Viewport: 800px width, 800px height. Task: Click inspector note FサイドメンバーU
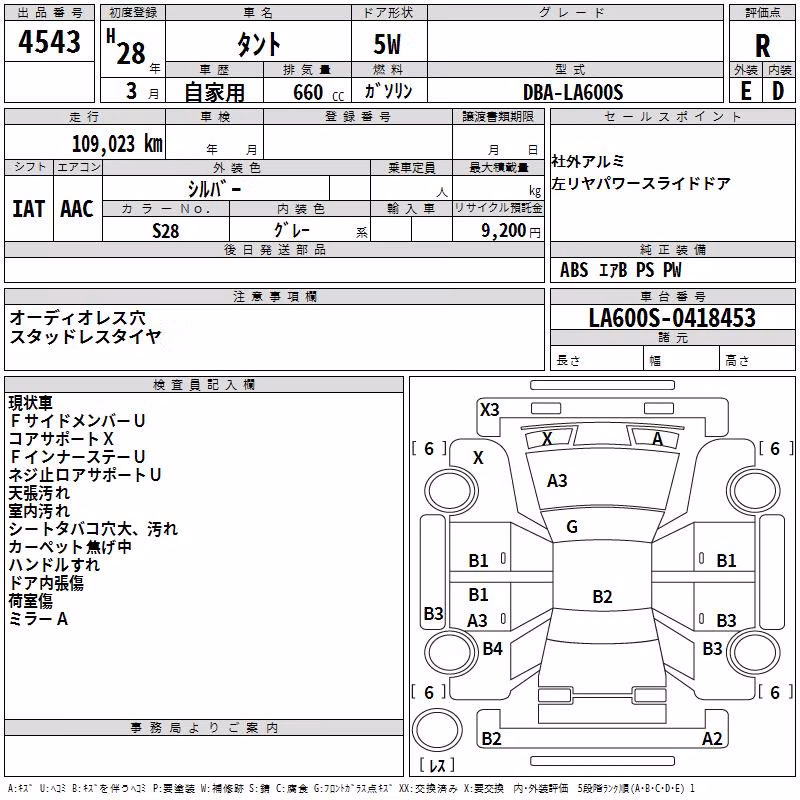[x=77, y=421]
